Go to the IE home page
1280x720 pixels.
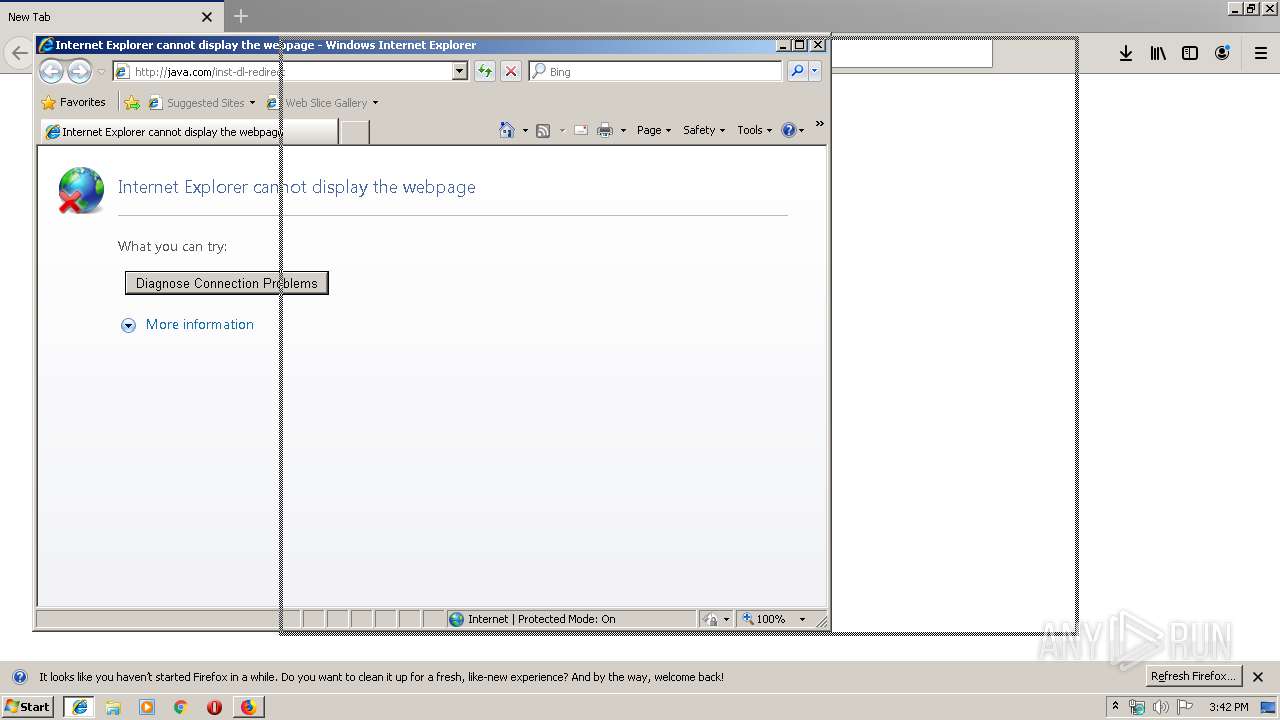[x=507, y=130]
